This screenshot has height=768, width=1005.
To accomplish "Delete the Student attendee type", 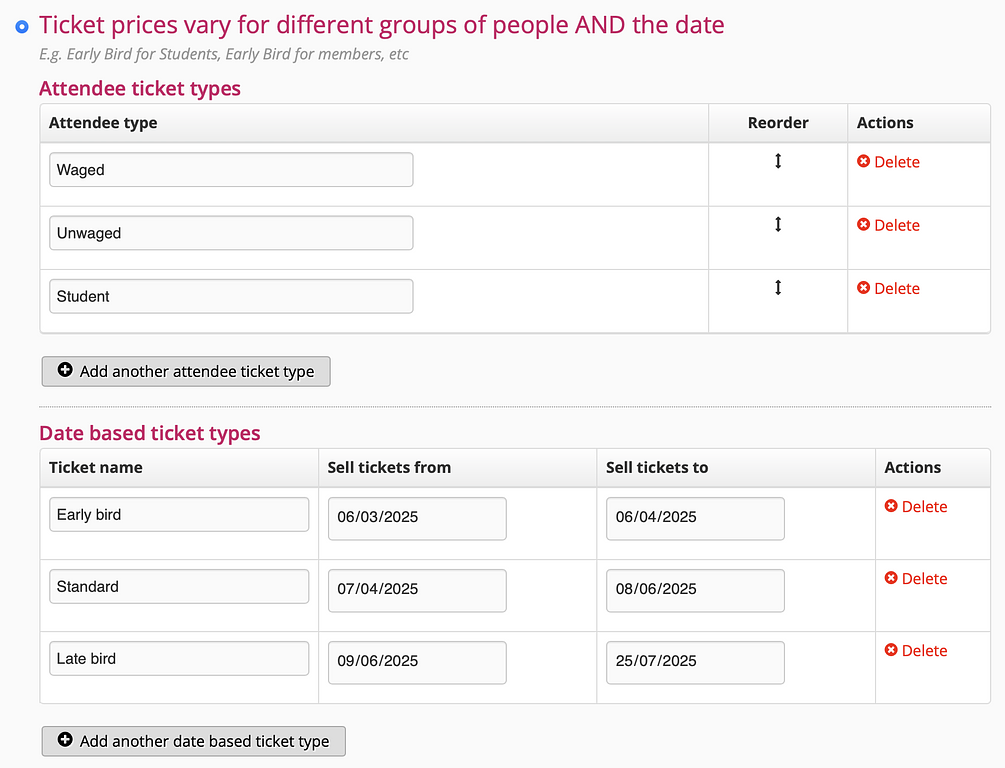I will tap(888, 288).
